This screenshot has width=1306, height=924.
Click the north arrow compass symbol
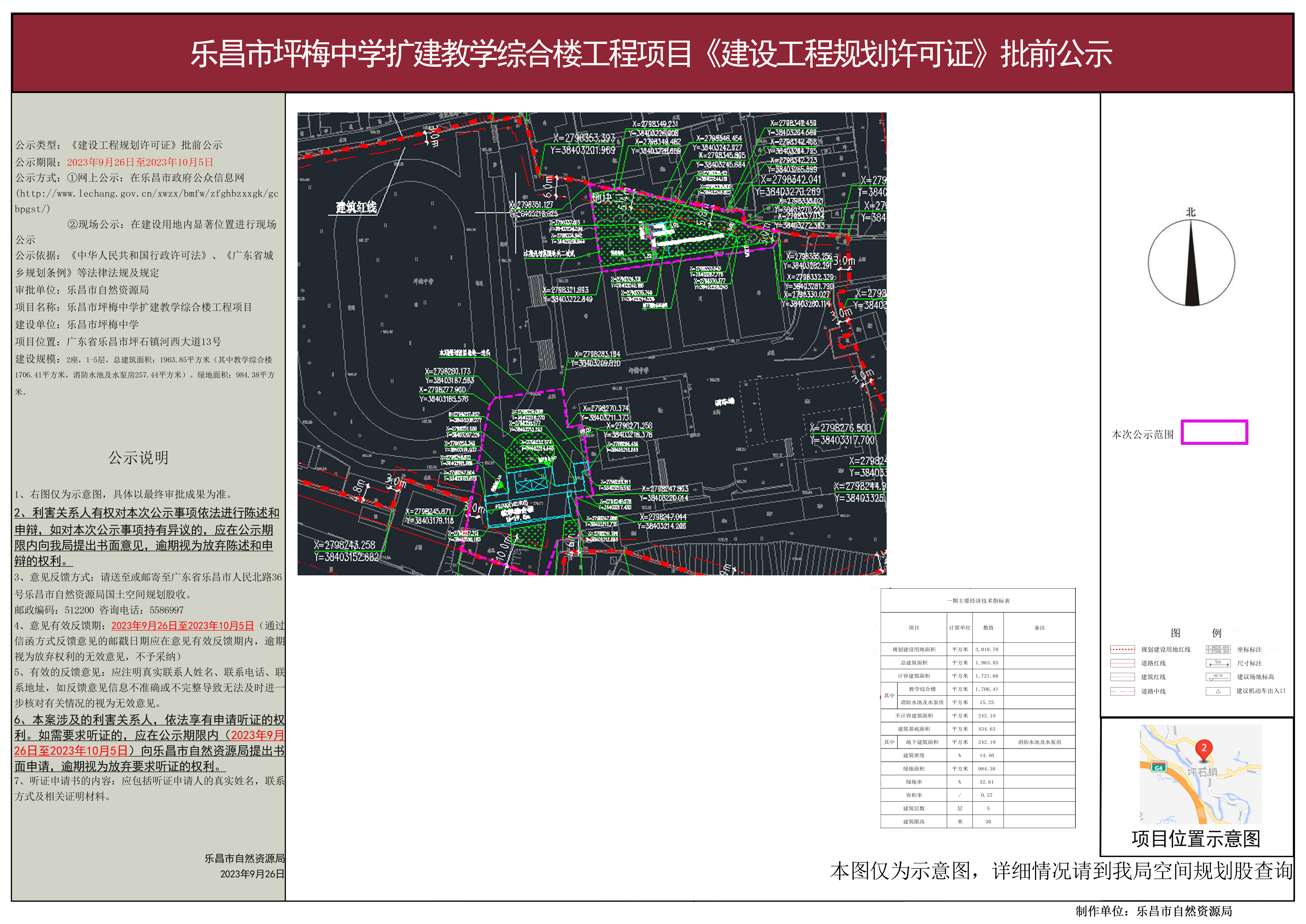pyautogui.click(x=1191, y=263)
